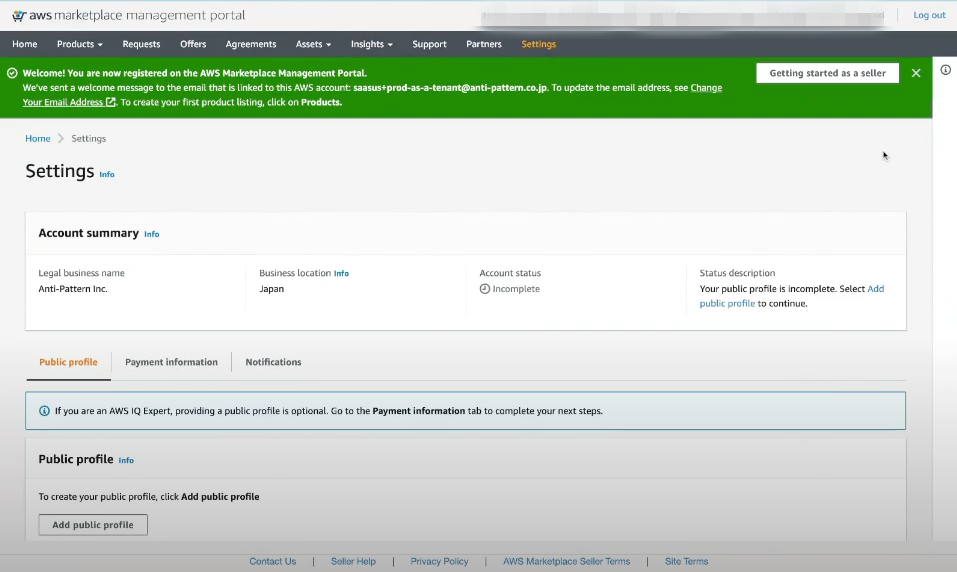957x572 pixels.
Task: Click the account email address in the banner
Action: coord(450,87)
